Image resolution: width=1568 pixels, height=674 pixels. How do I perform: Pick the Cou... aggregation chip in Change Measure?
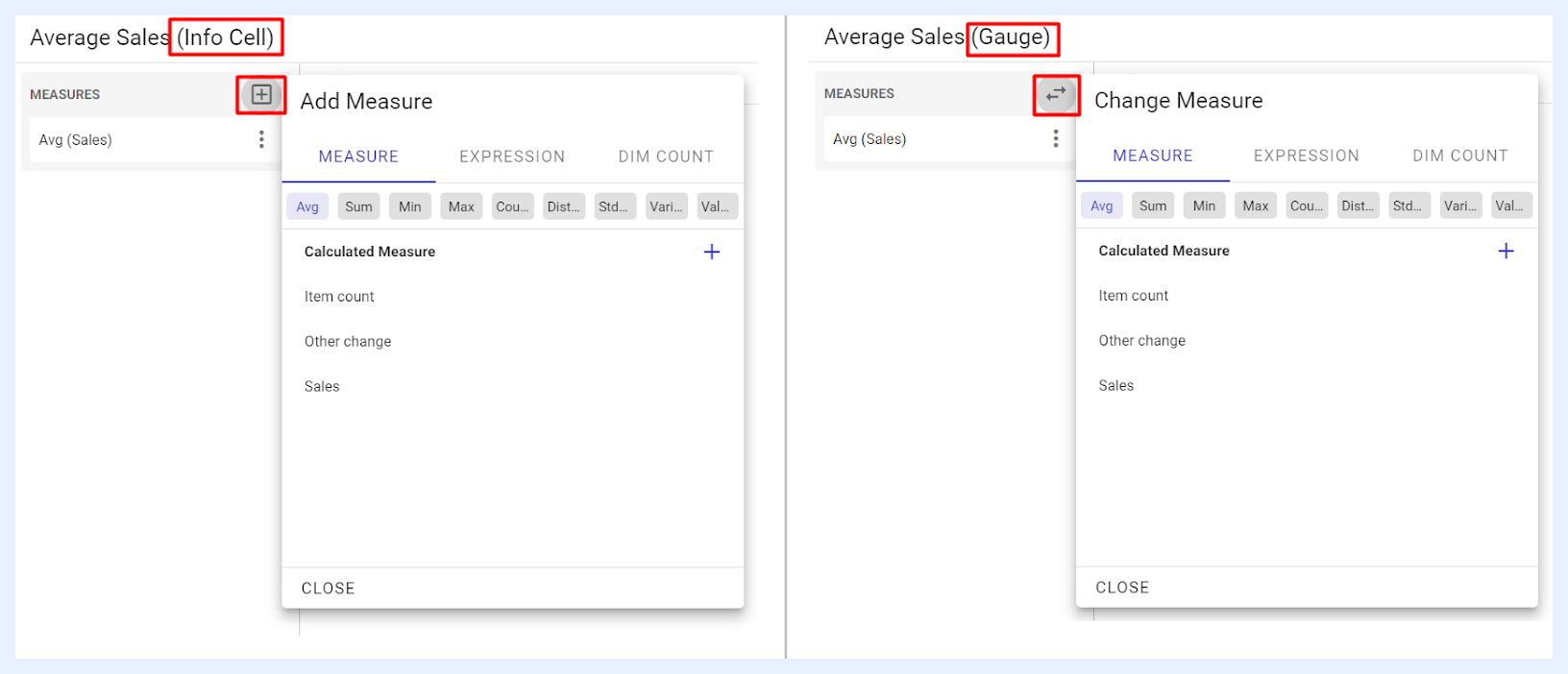tap(1307, 205)
